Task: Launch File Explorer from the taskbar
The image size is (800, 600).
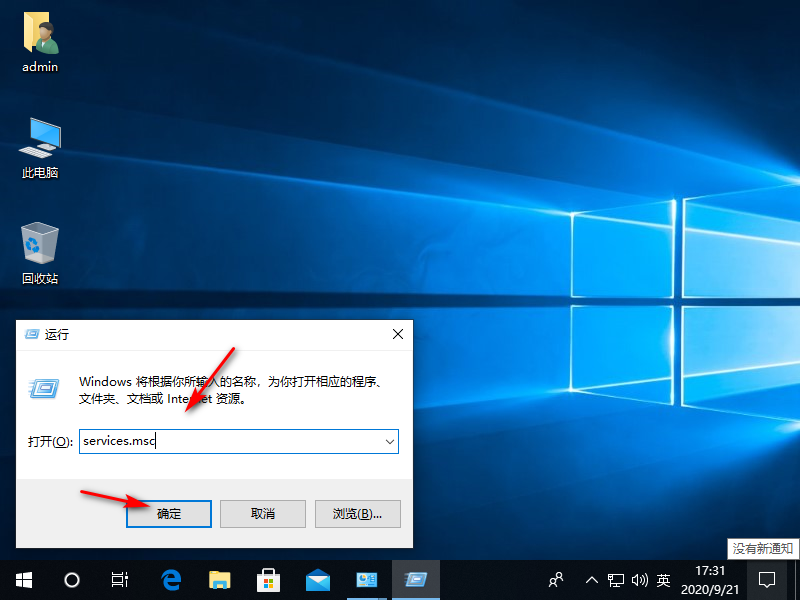Action: (x=219, y=580)
